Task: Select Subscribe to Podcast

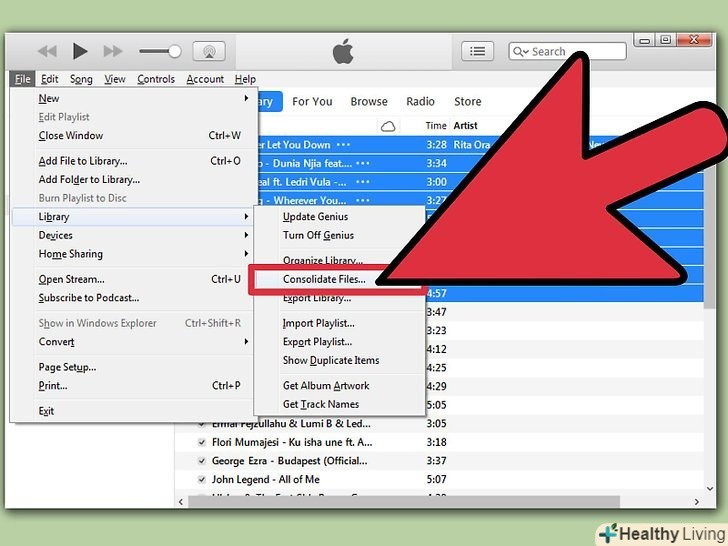Action: pyautogui.click(x=135, y=298)
